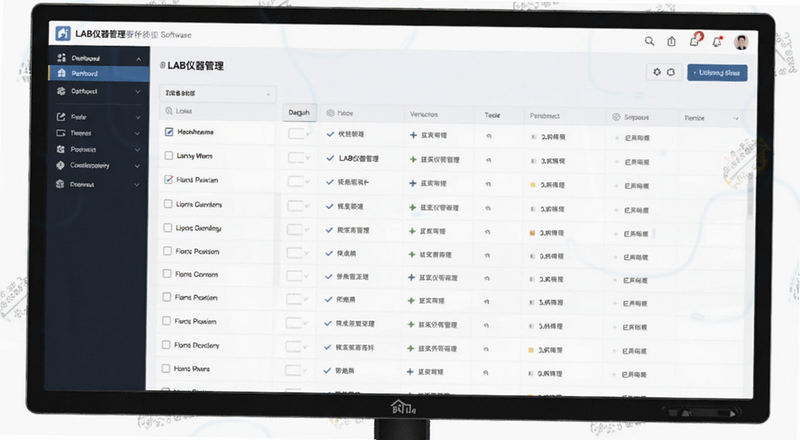Click the green plus icon in Lipoc Garnbray row
Viewport: 800px width, 440px height.
pos(412,231)
